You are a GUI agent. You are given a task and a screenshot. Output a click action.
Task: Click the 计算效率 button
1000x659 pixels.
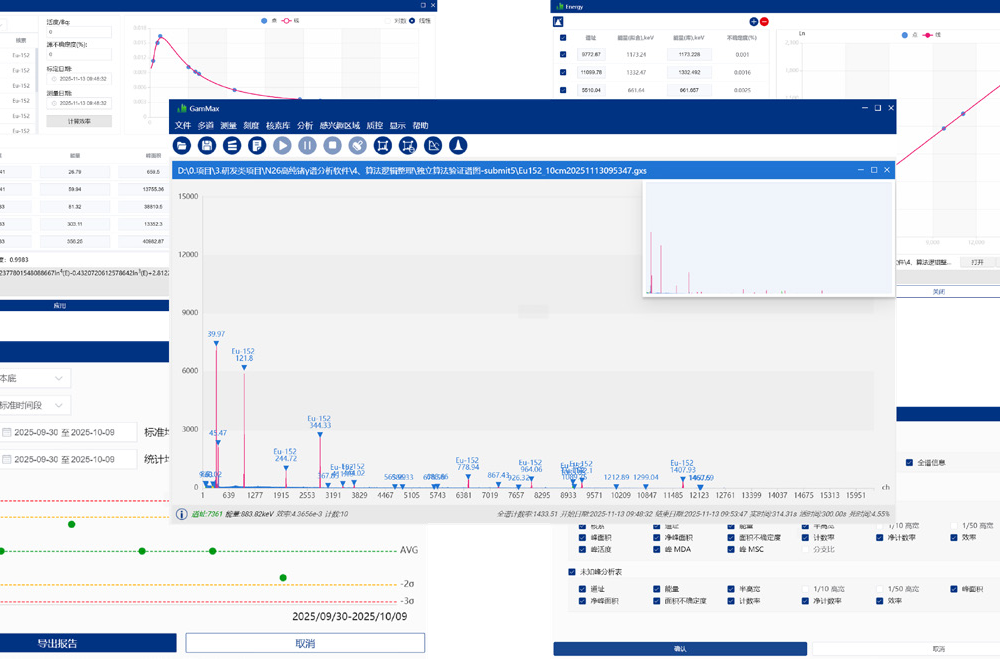tap(80, 121)
